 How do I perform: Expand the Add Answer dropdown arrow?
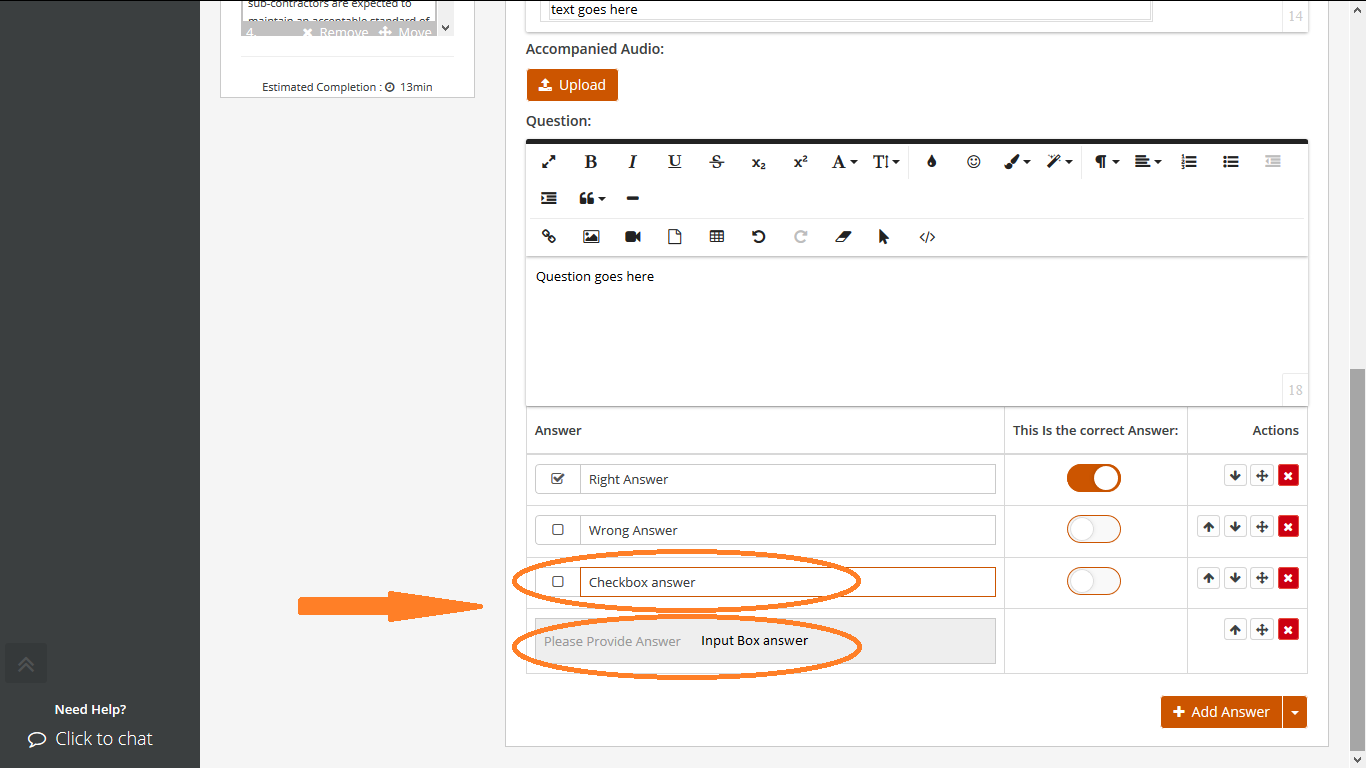point(1295,711)
